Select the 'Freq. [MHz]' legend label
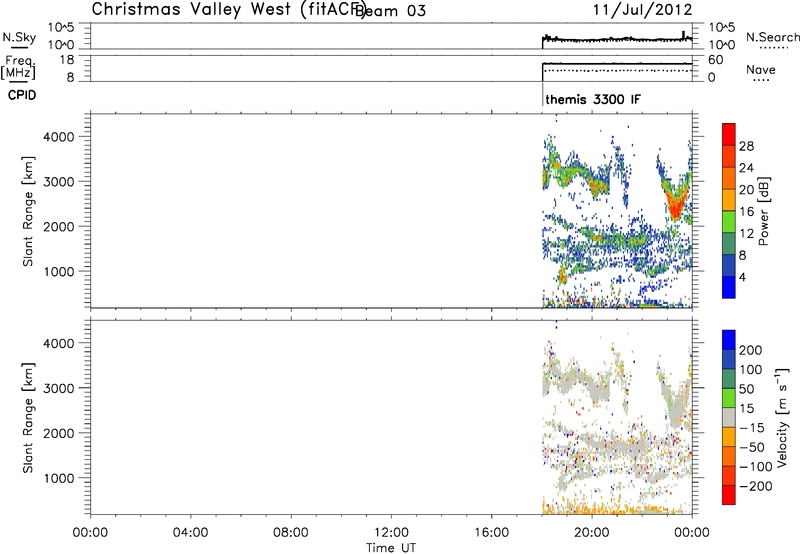The image size is (800, 554). pos(18,67)
